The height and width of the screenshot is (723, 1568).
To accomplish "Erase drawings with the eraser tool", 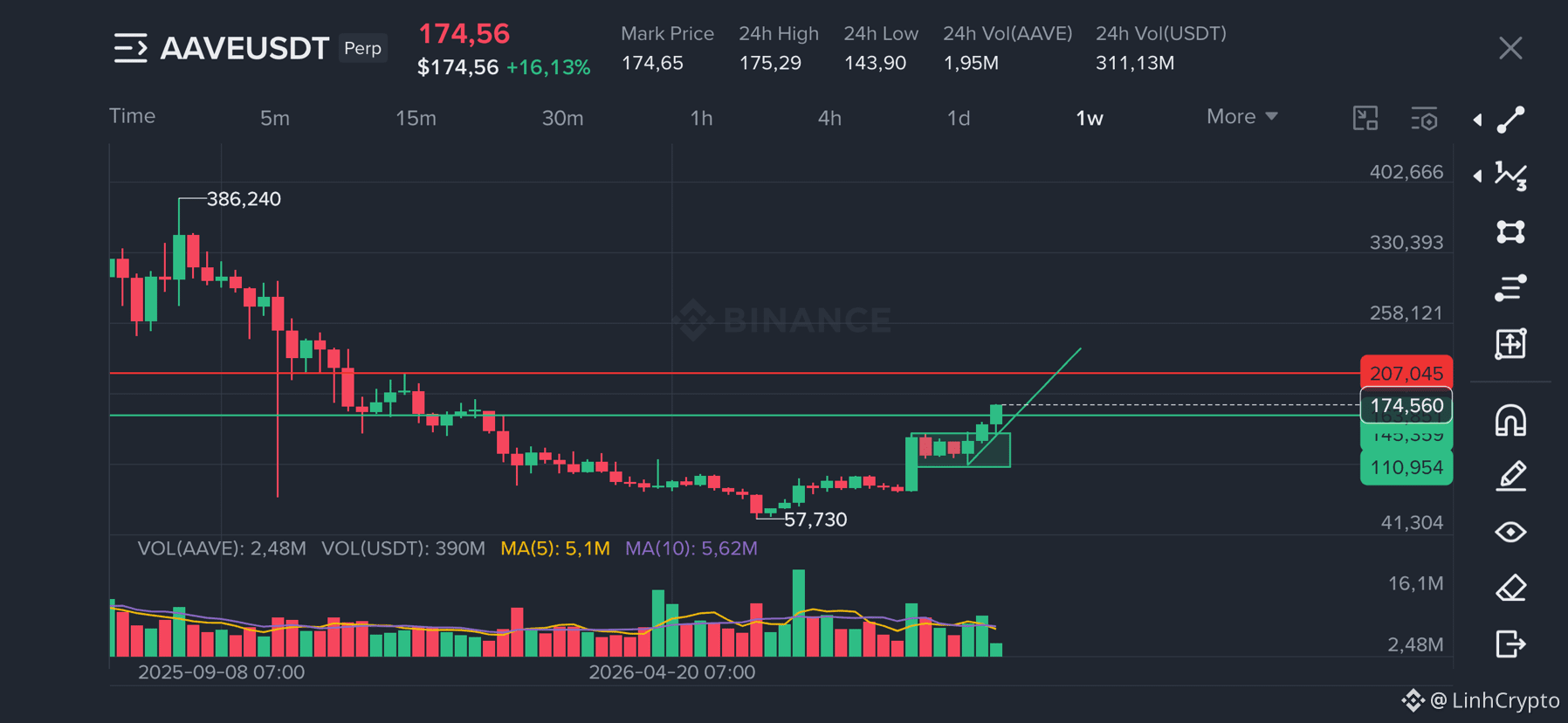I will click(1511, 588).
